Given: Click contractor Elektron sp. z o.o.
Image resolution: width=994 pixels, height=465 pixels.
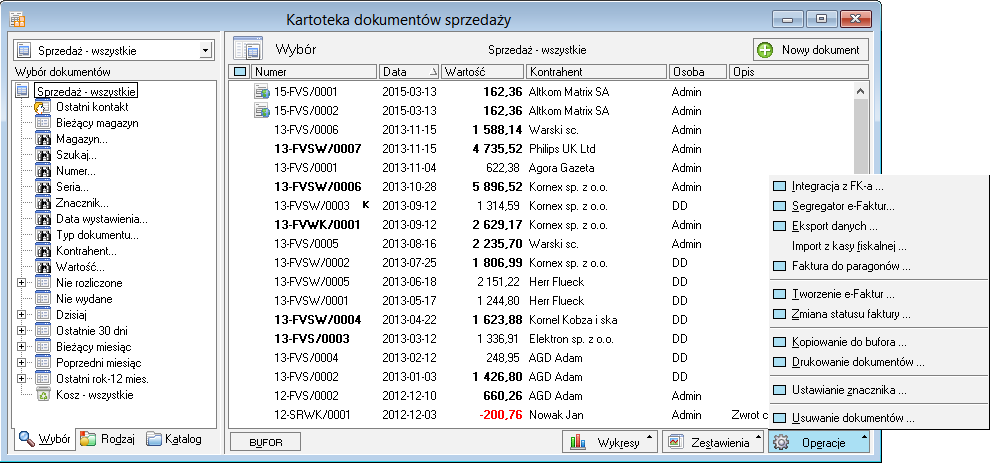Looking at the screenshot, I should (x=573, y=339).
